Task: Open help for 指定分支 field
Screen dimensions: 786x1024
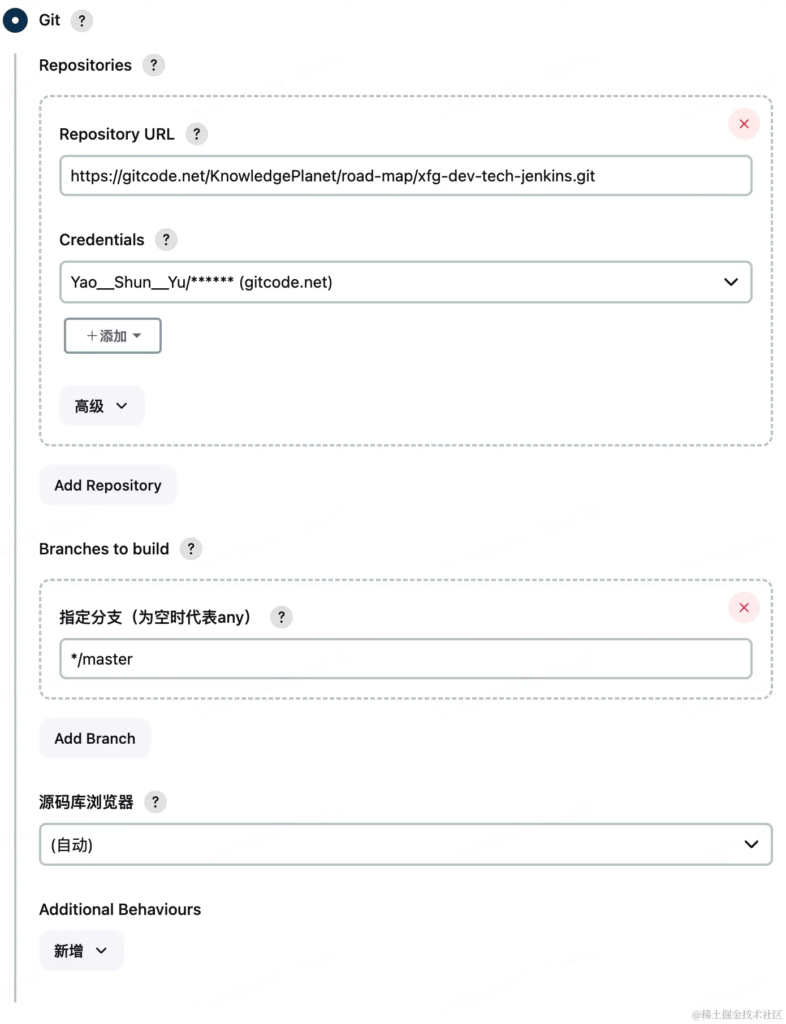Action: tap(282, 617)
